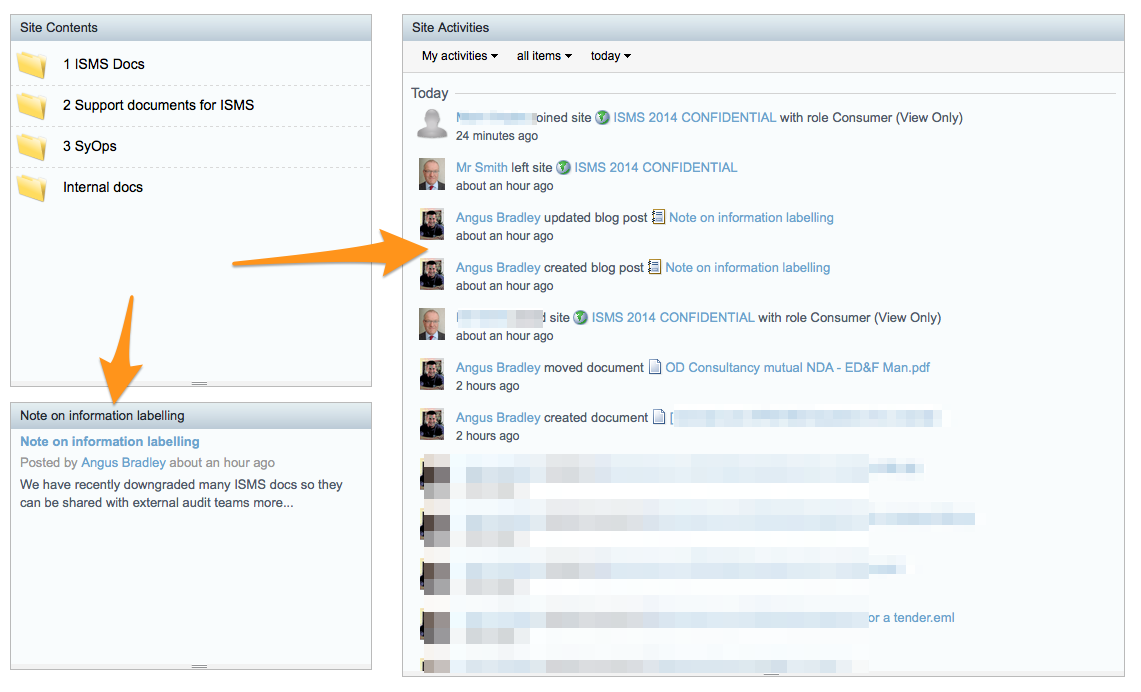Viewport: 1141px width, 692px height.
Task: Click the avatar beside Mr Smith left site
Action: [x=432, y=174]
